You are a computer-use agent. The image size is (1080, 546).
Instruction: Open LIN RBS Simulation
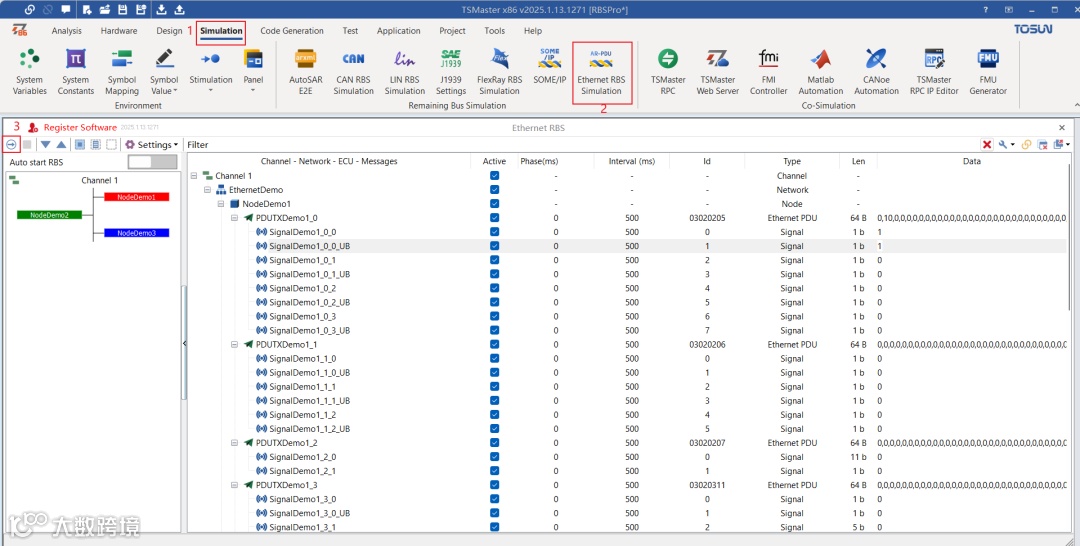coord(404,72)
